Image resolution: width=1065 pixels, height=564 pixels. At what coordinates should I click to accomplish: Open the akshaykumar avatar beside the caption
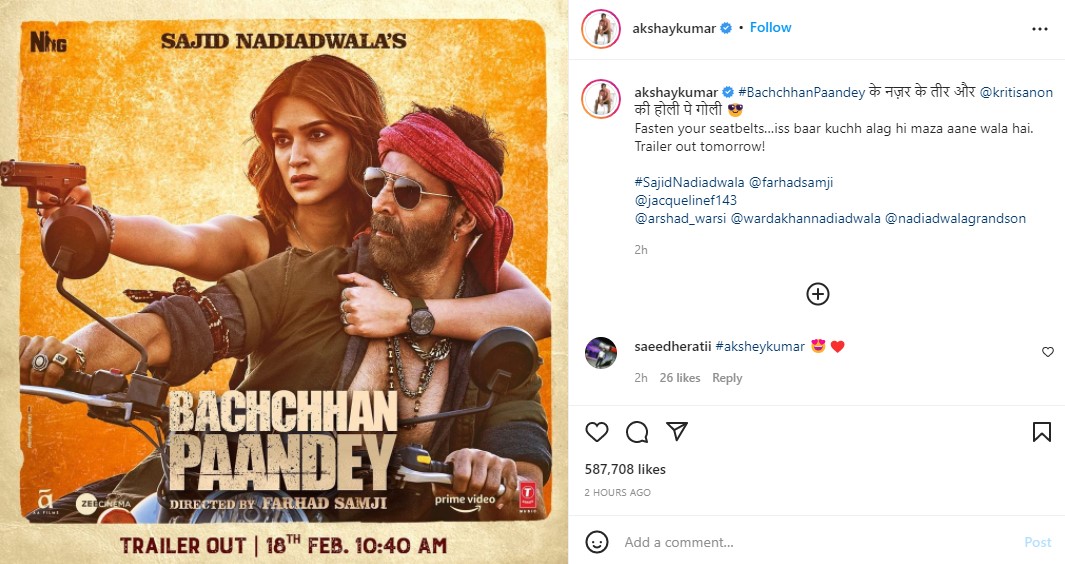600,99
